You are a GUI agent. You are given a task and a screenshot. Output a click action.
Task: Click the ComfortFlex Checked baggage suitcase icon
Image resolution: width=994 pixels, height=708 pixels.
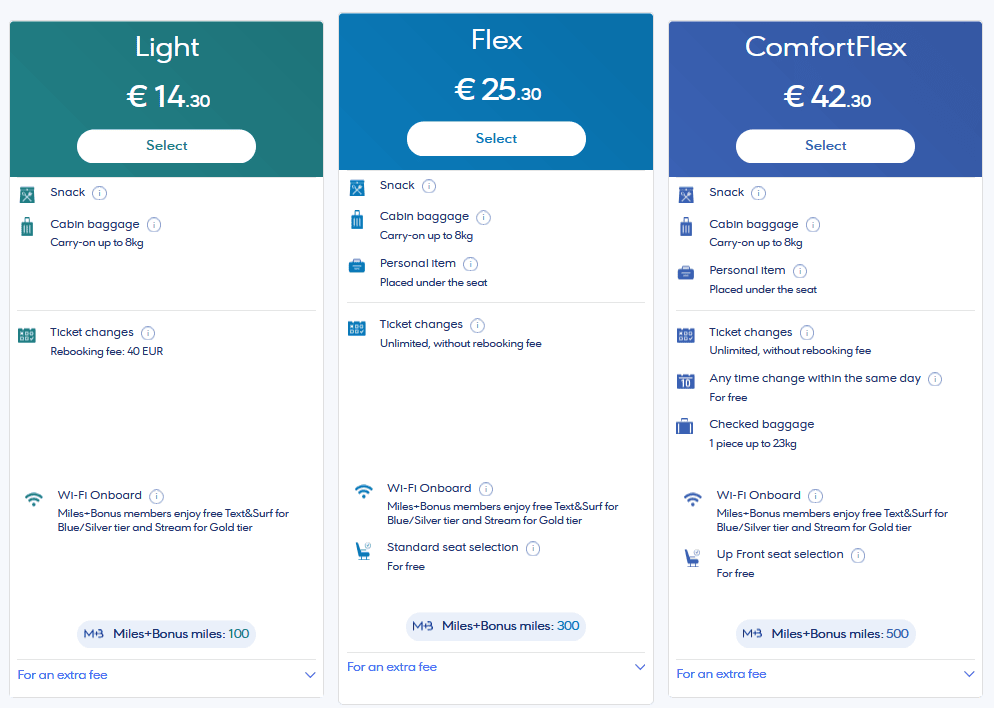click(x=685, y=427)
